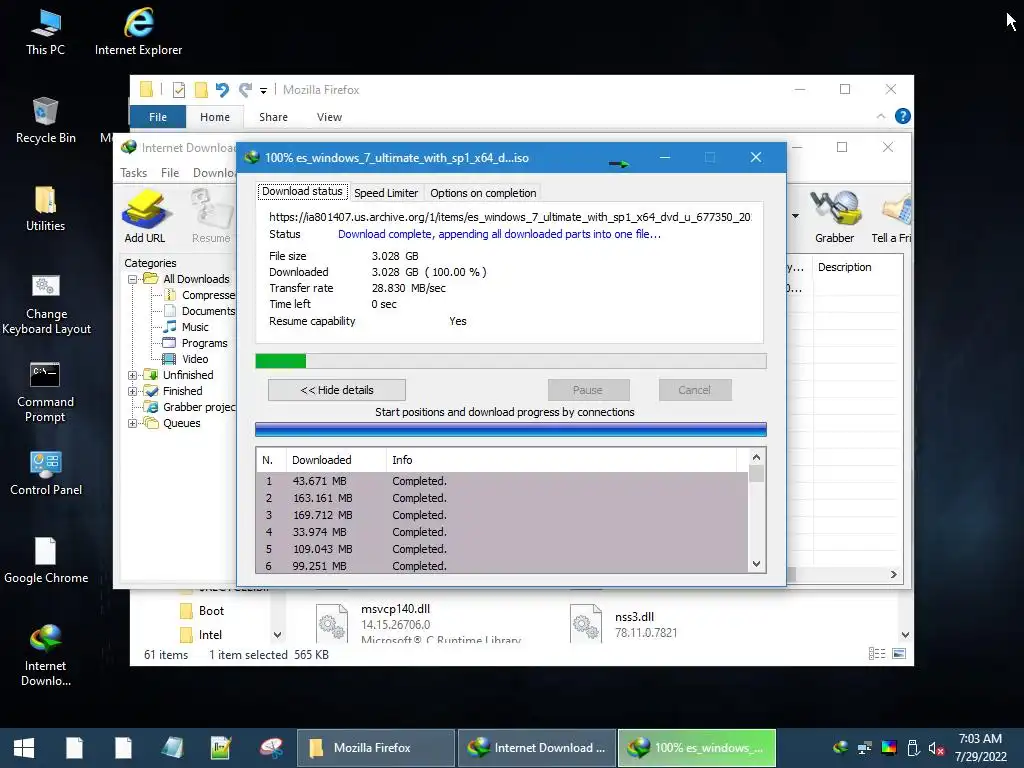Open This PC desktop icon
Image resolution: width=1024 pixels, height=768 pixels.
click(45, 31)
